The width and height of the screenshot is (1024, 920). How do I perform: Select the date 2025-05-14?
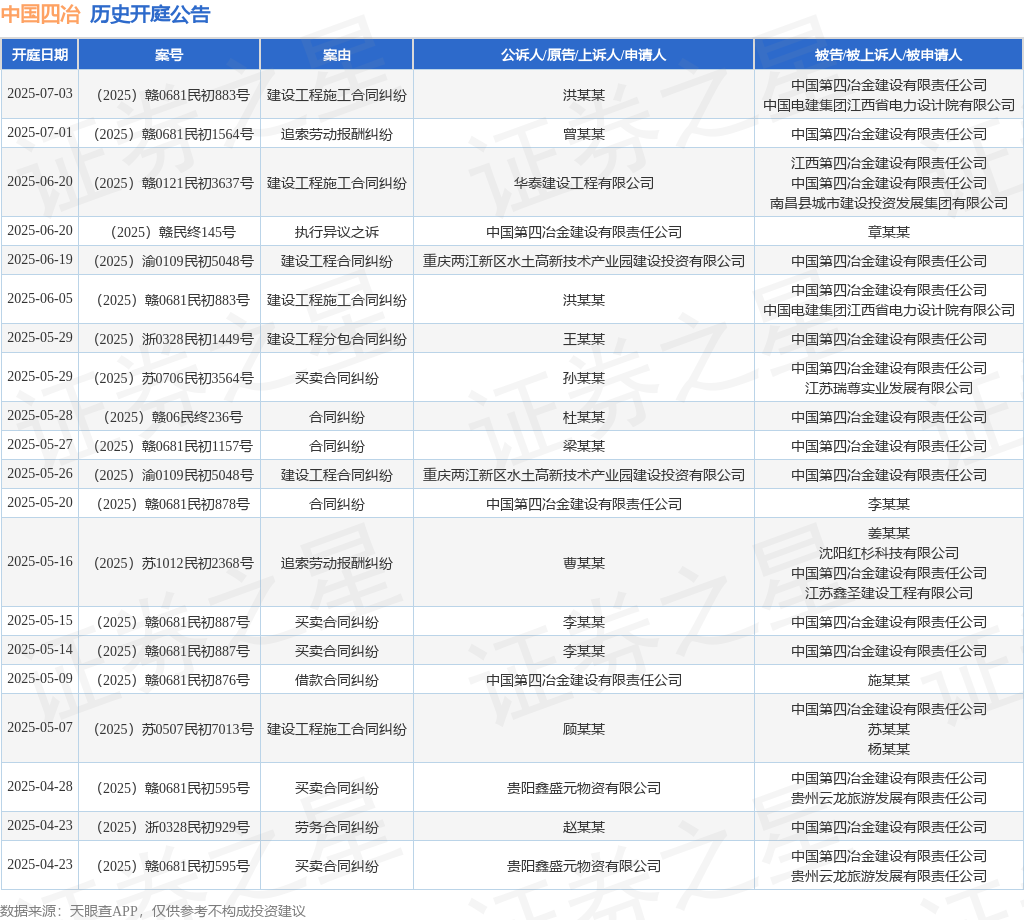(40, 650)
